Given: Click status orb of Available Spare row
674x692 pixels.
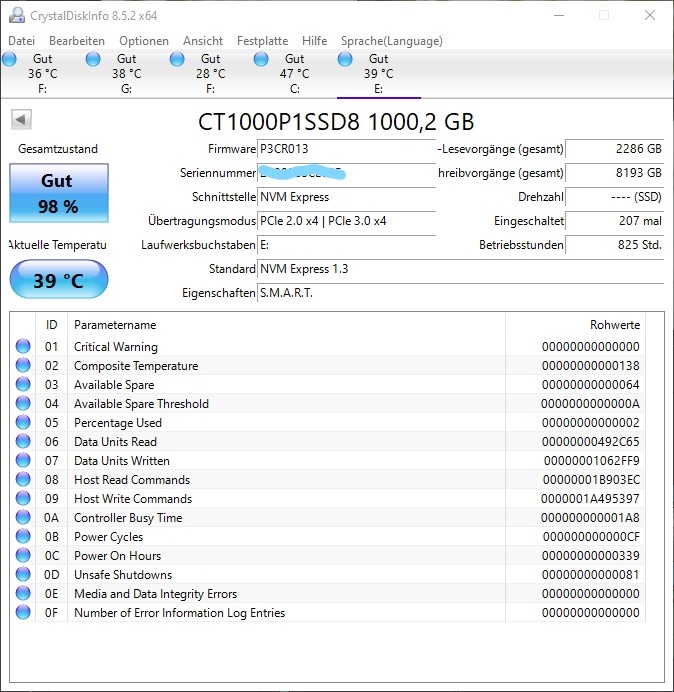Looking at the screenshot, I should (23, 384).
